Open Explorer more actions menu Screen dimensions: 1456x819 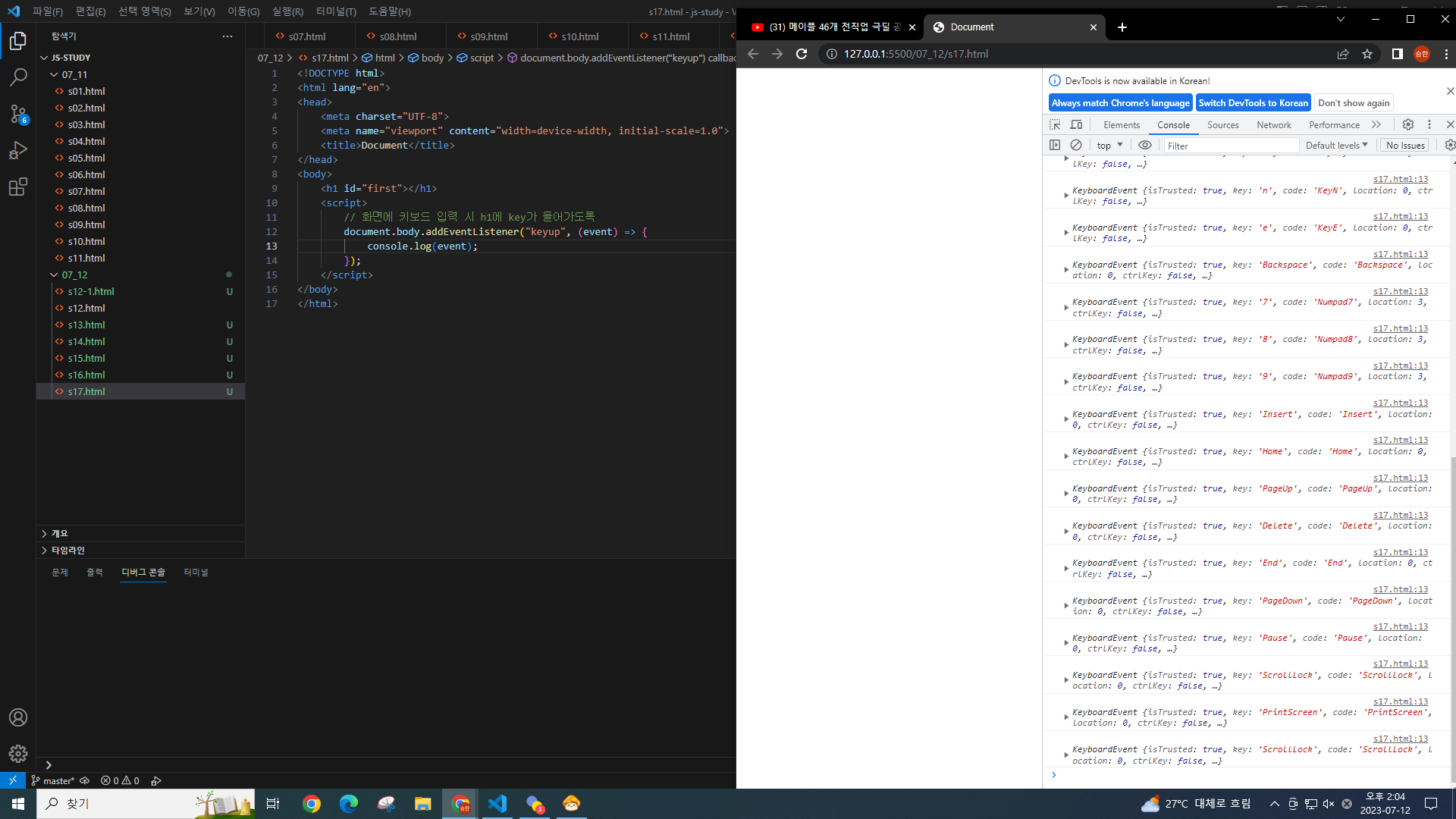tap(227, 36)
